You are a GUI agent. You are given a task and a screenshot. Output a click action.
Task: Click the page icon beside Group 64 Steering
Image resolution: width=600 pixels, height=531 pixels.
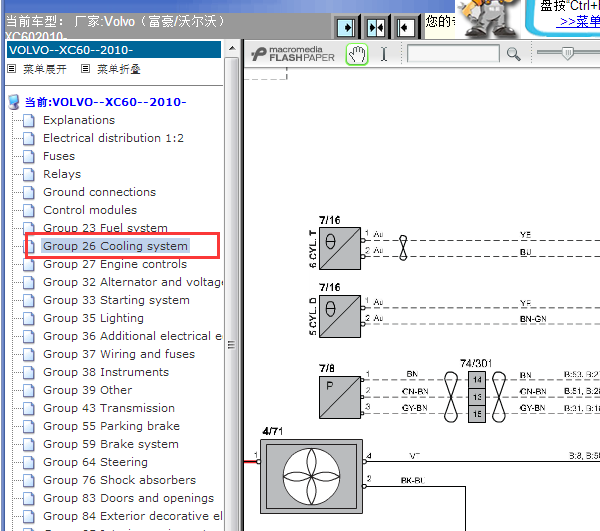(x=28, y=462)
